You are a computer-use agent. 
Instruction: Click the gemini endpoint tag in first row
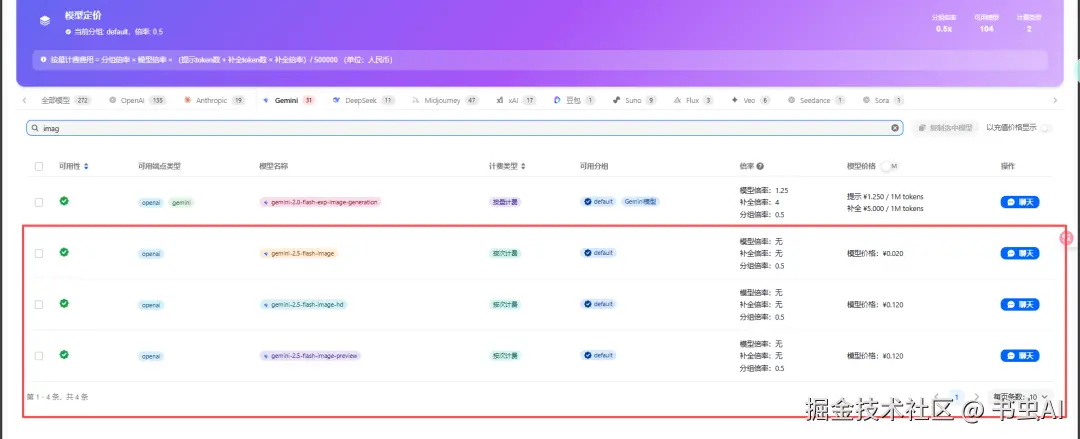182,202
